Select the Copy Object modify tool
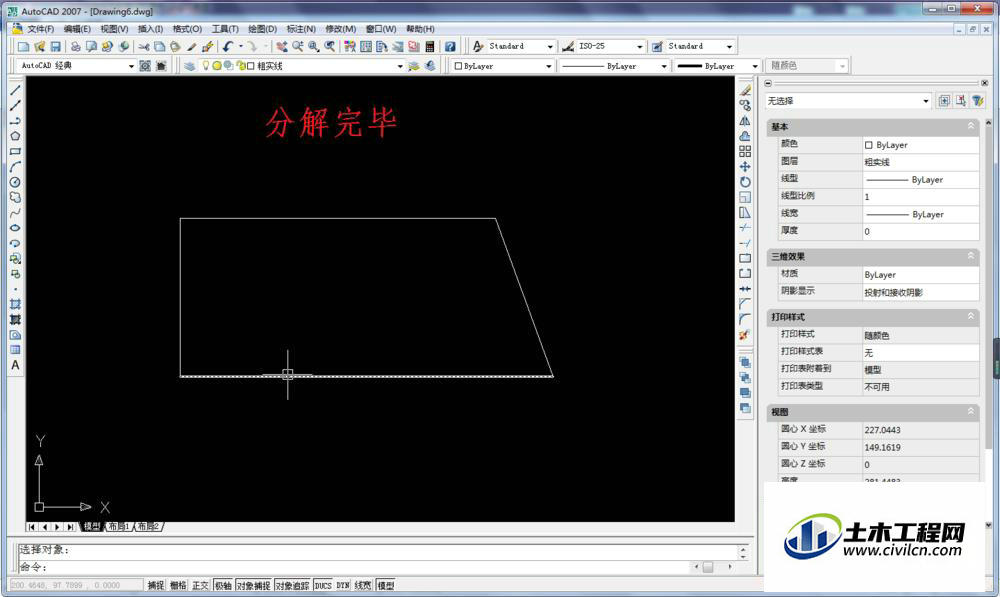 point(745,106)
